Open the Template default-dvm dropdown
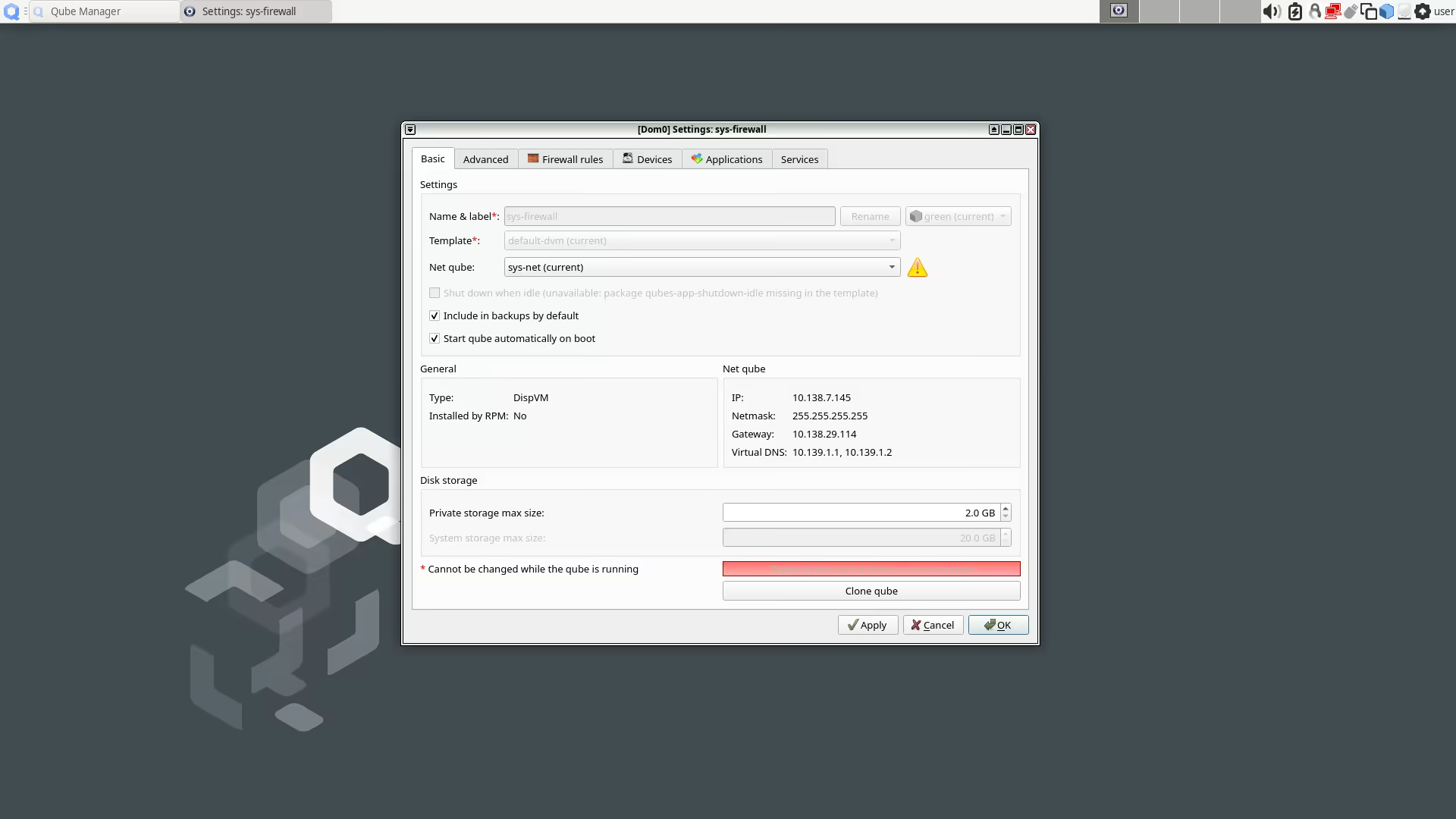Screen dimensions: 1456x819 702,240
